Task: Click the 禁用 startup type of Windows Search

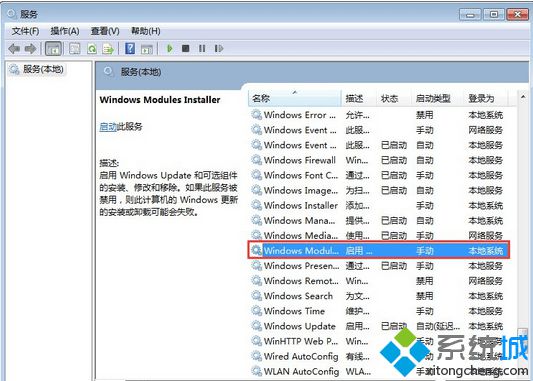Action: coord(425,296)
